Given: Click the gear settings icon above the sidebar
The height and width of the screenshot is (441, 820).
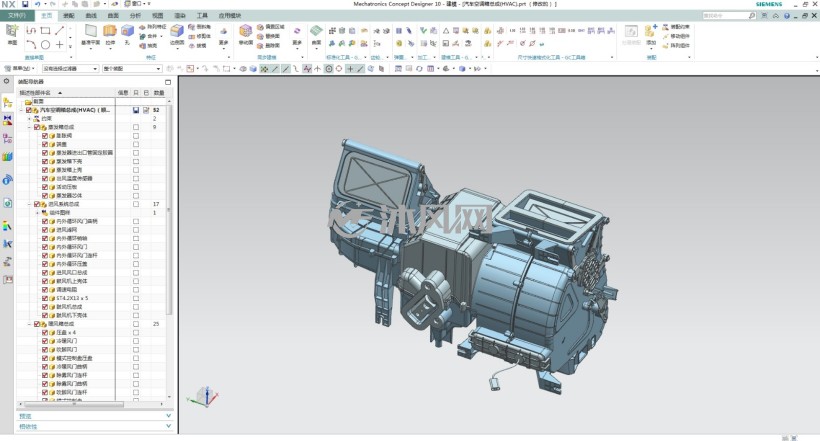Looking at the screenshot, I should [6, 81].
